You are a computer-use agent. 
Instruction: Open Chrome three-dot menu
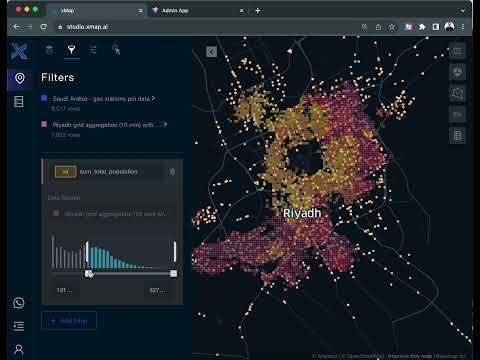(x=463, y=27)
